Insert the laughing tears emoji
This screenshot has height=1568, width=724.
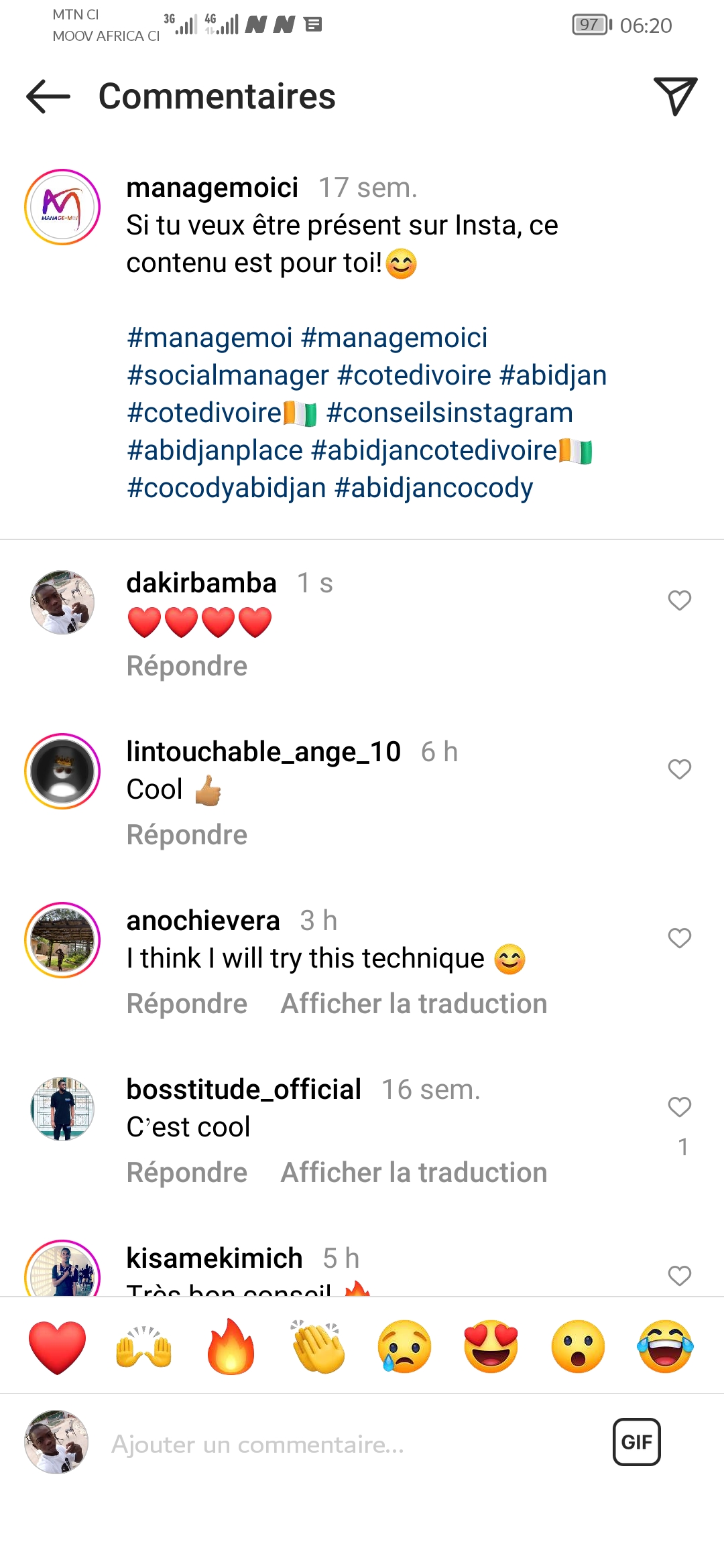tap(665, 1347)
